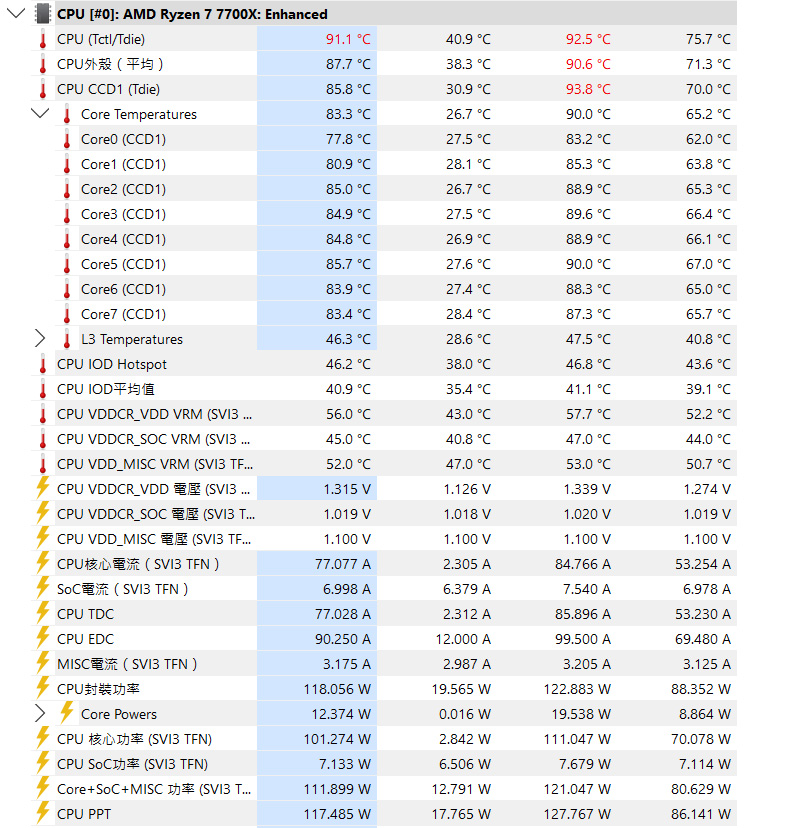Click the 46.2 °C IOD Hotspot current value
Image resolution: width=800 pixels, height=828 pixels.
click(348, 364)
